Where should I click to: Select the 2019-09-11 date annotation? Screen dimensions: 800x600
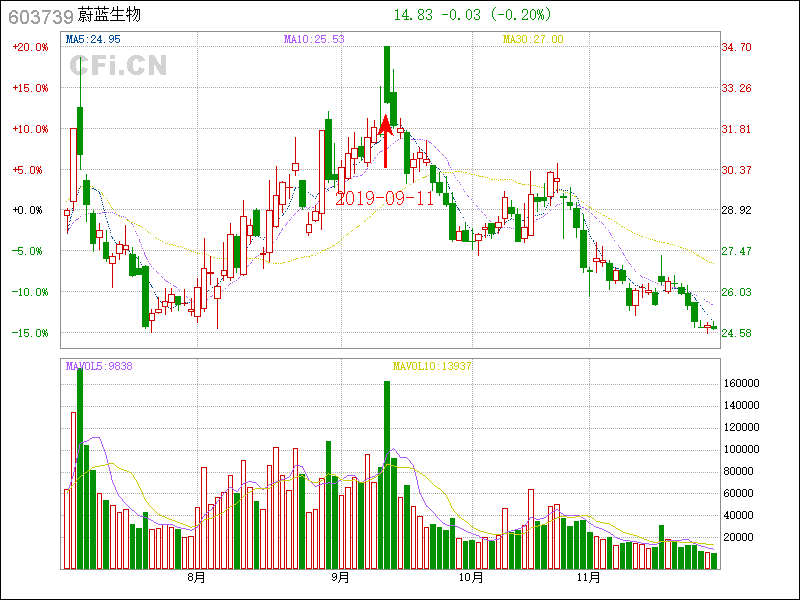click(x=385, y=198)
